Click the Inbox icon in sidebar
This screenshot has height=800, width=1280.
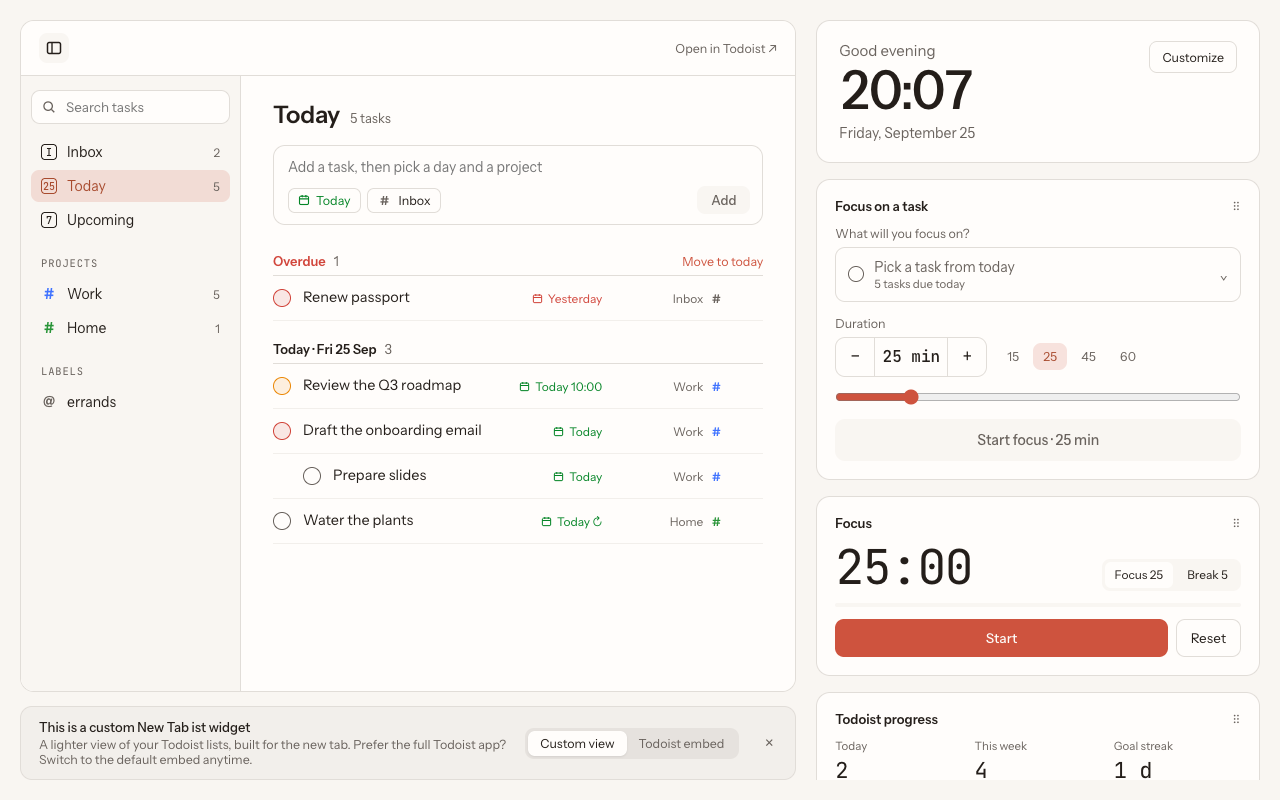coord(48,152)
